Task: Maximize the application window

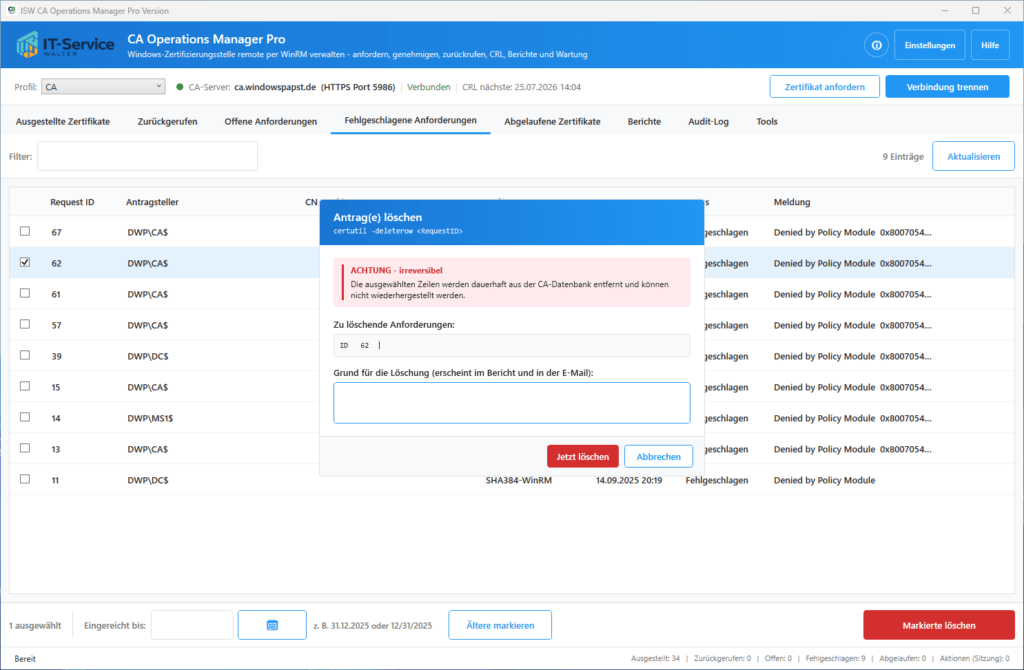Action: click(x=976, y=10)
